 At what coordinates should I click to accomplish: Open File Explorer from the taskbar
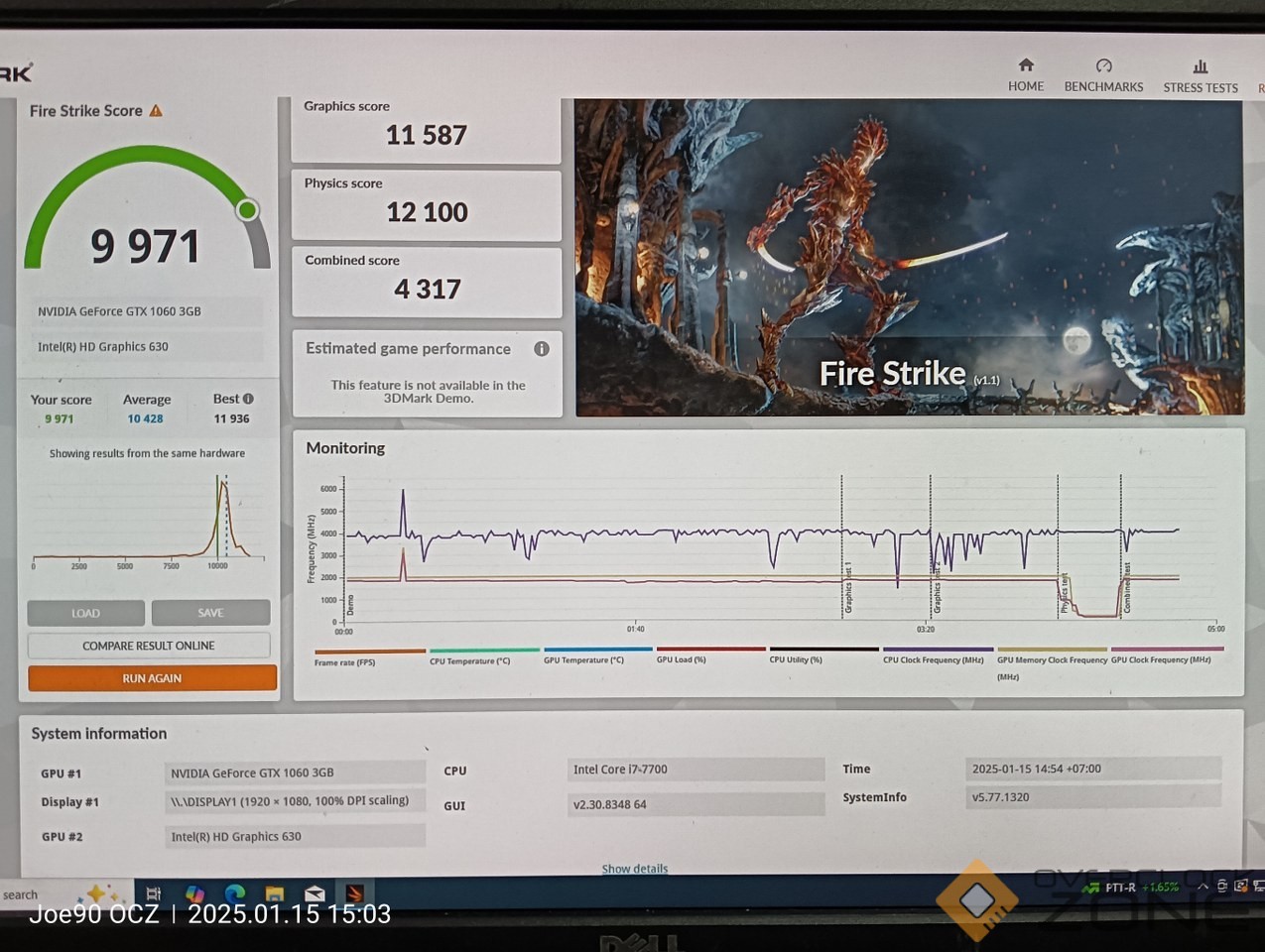point(275,893)
